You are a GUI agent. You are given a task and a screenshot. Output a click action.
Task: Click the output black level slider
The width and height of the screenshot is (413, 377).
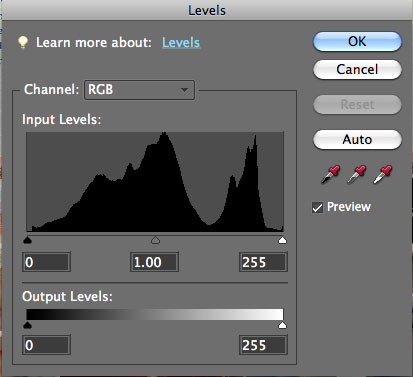coord(28,325)
